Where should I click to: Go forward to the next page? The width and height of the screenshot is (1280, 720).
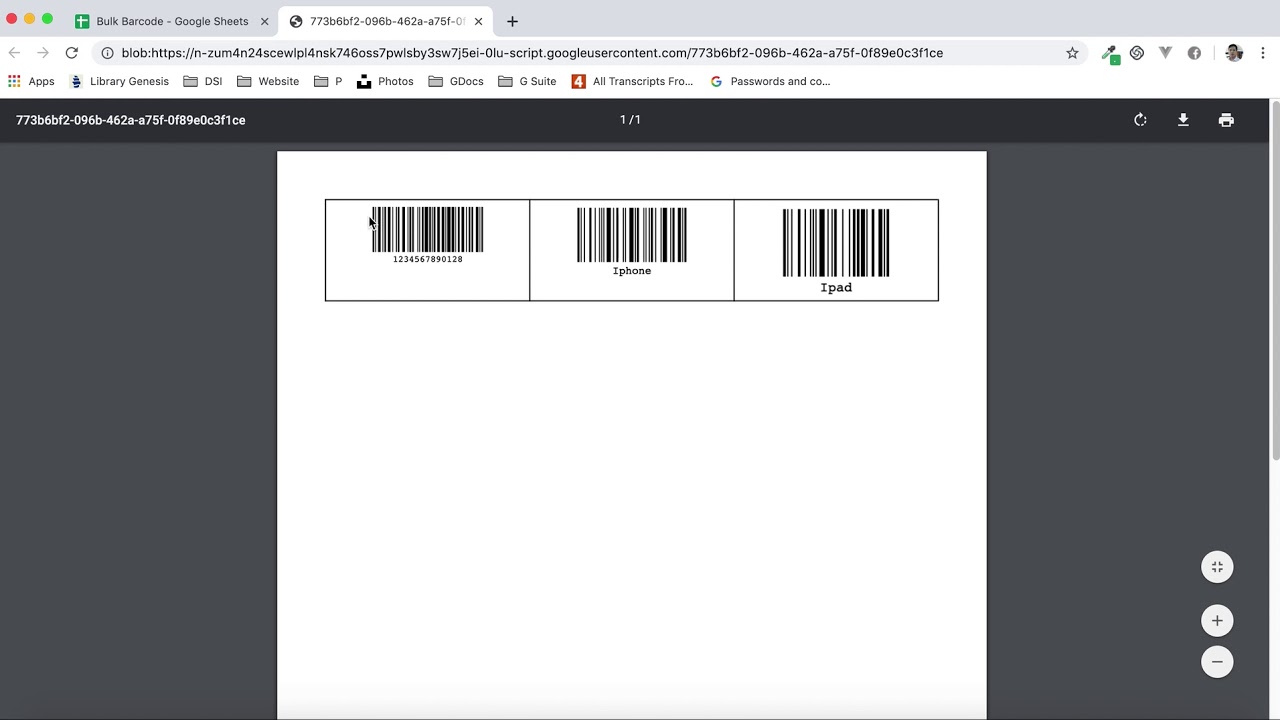coord(42,53)
